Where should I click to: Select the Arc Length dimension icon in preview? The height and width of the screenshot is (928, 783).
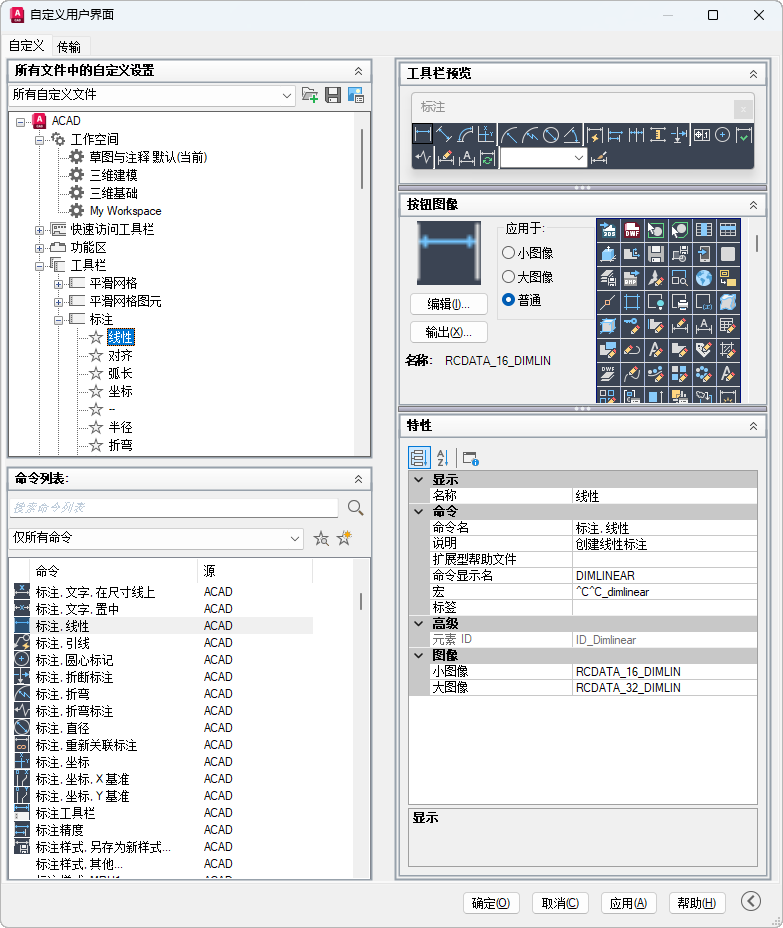465,135
